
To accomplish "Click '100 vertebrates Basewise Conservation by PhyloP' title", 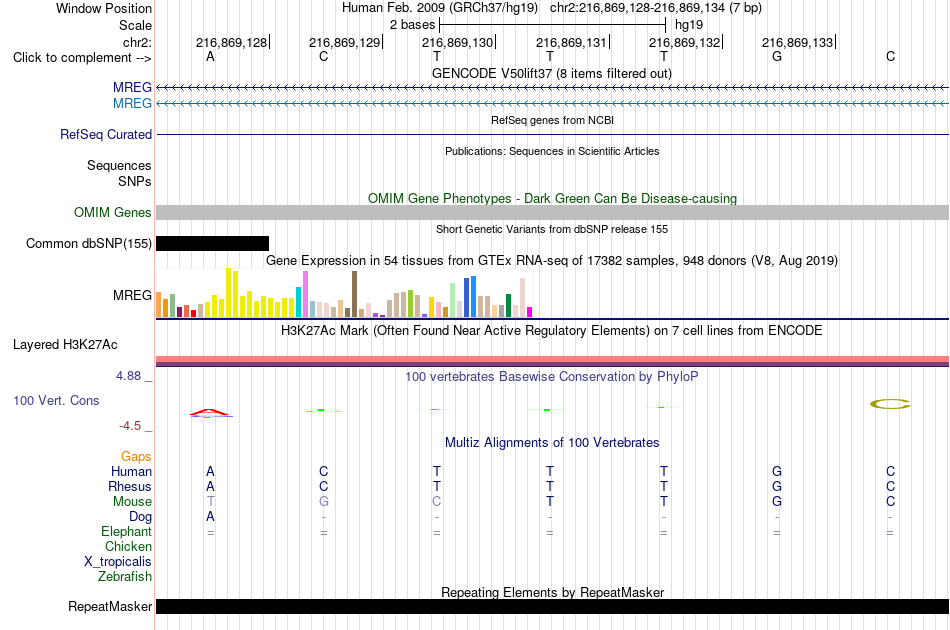I will (552, 376).
